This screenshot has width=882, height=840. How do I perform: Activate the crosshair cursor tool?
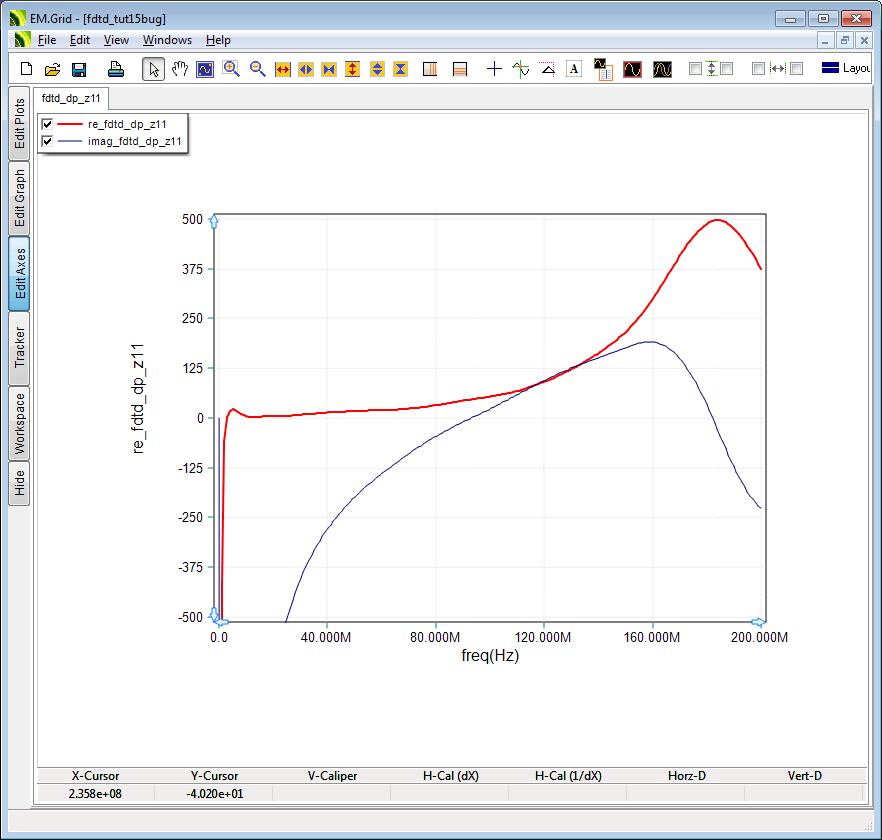click(494, 69)
